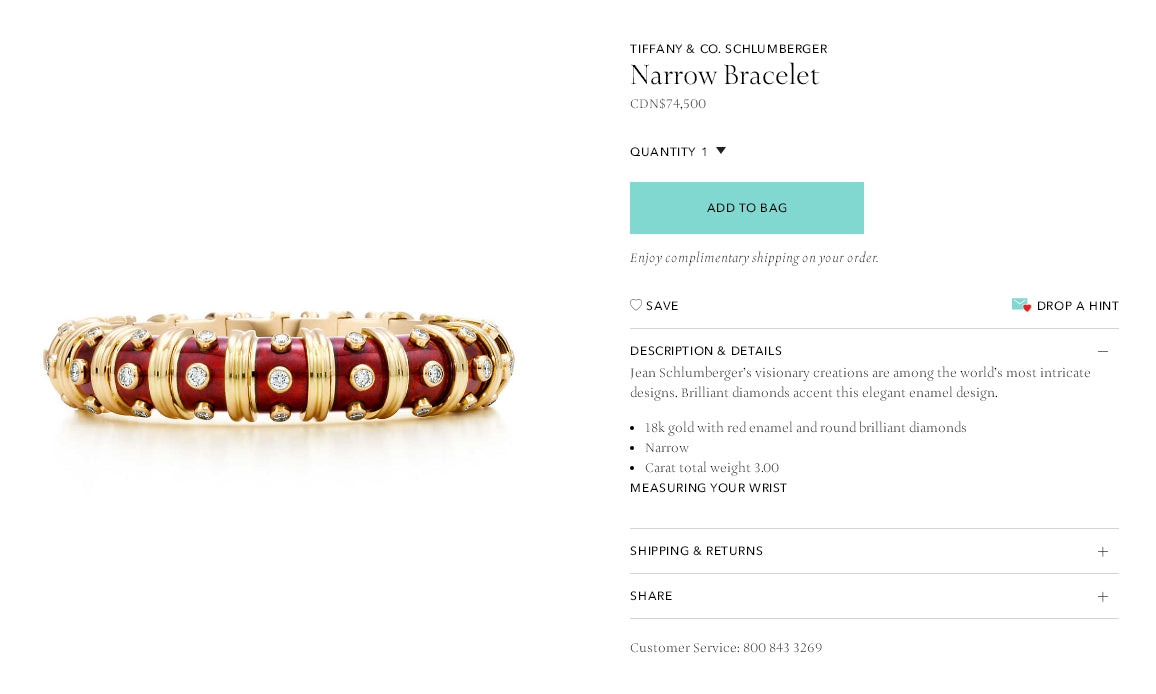Click the minus icon beside Description & Details
1156x694 pixels.
pos(1103,351)
